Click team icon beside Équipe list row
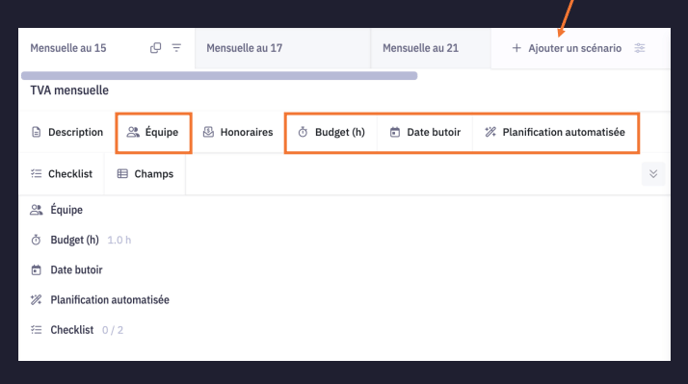The width and height of the screenshot is (688, 384). [36, 210]
